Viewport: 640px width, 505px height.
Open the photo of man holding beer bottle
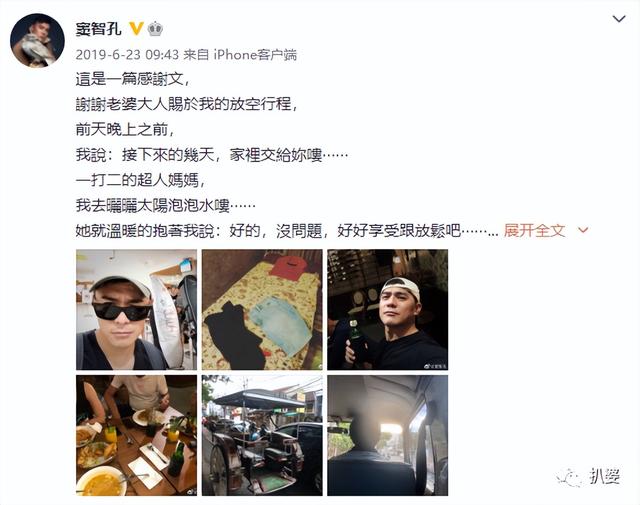tap(388, 310)
